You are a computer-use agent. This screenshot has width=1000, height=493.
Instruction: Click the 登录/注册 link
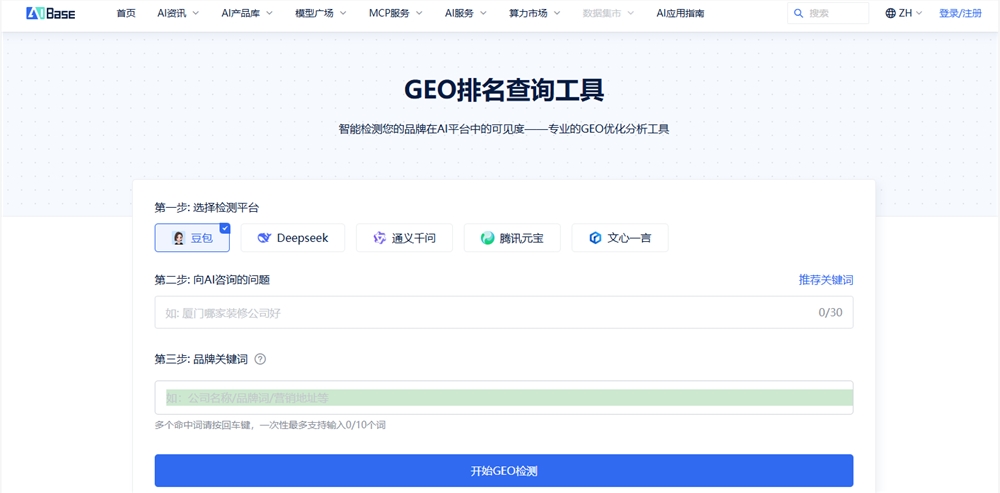click(960, 13)
